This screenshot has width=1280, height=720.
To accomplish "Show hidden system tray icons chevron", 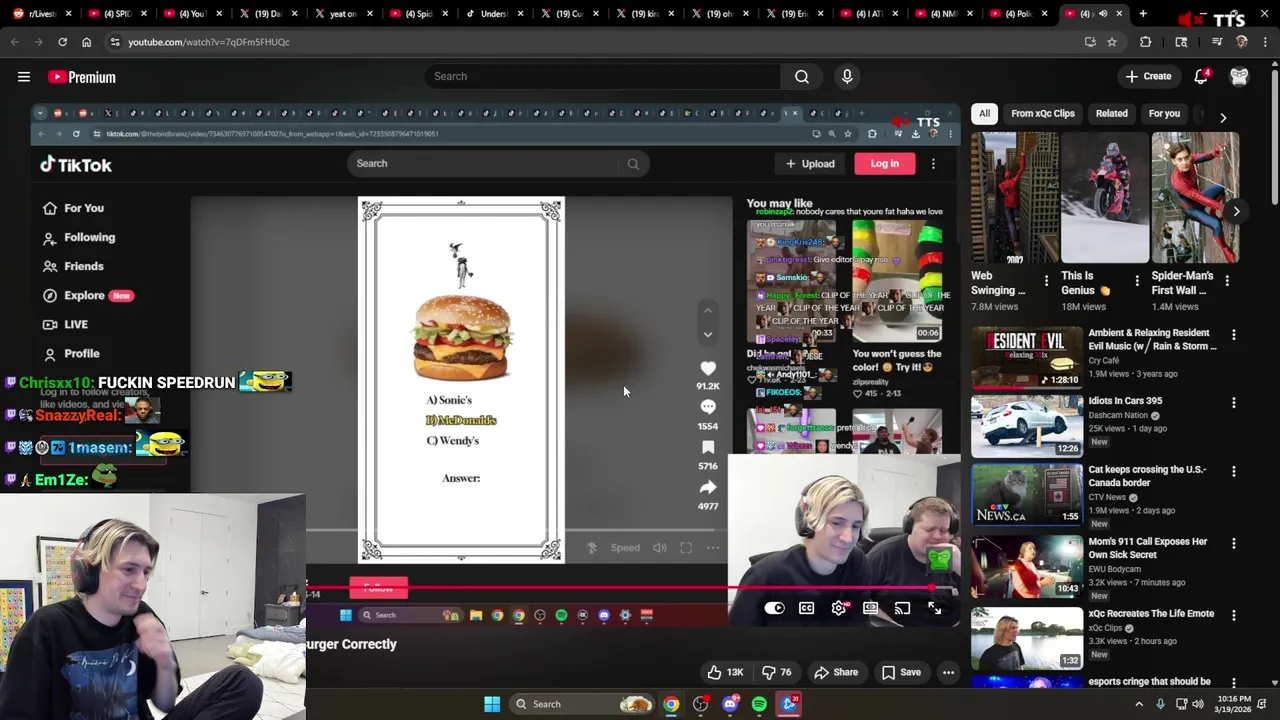I will (x=1138, y=704).
